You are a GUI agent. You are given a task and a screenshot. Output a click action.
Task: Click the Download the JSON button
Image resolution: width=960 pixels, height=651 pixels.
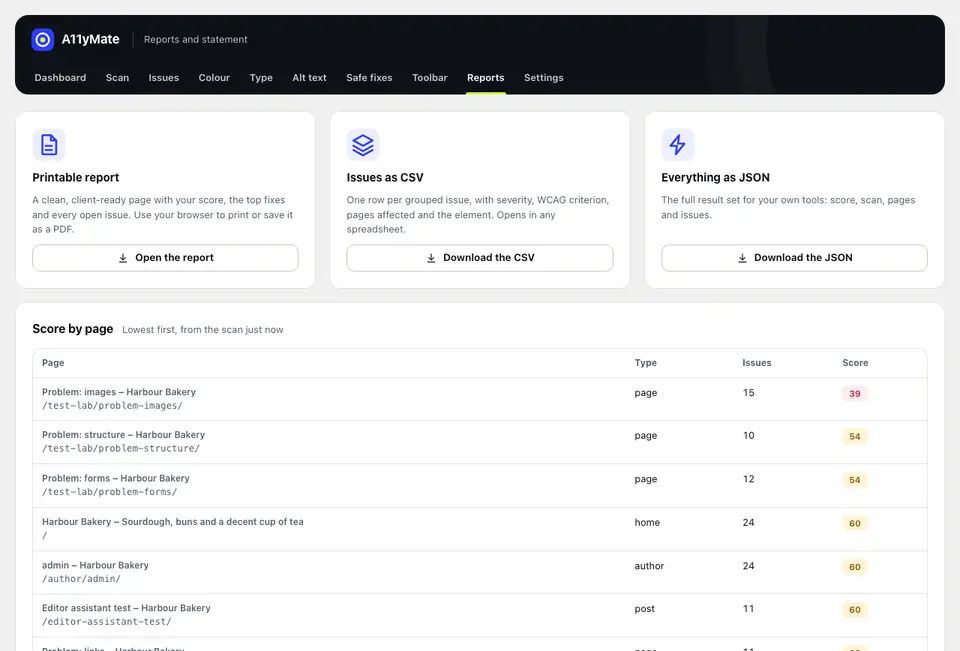pyautogui.click(x=794, y=258)
